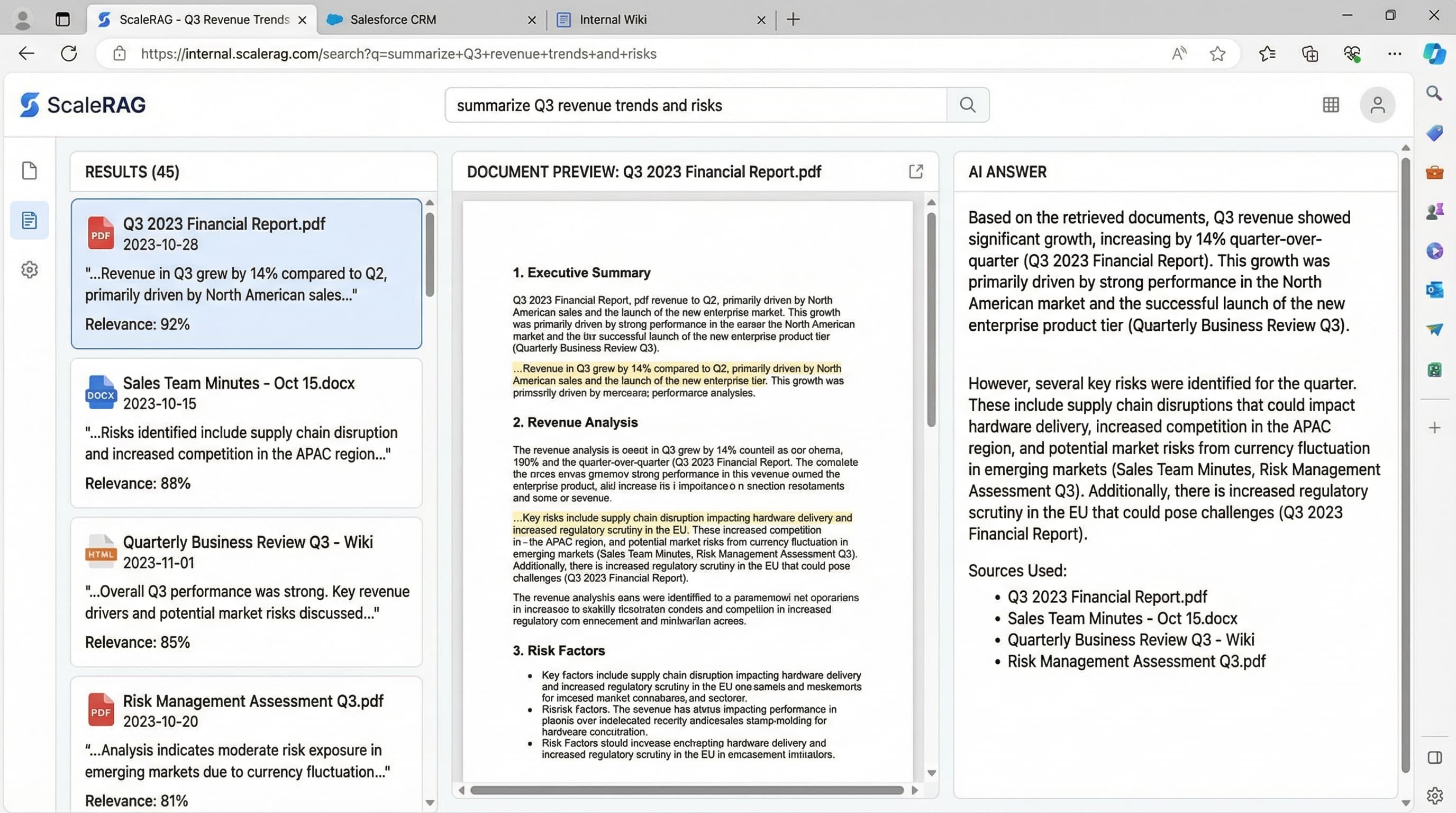Select the document results sidebar icon
1456x813 pixels.
[x=30, y=220]
